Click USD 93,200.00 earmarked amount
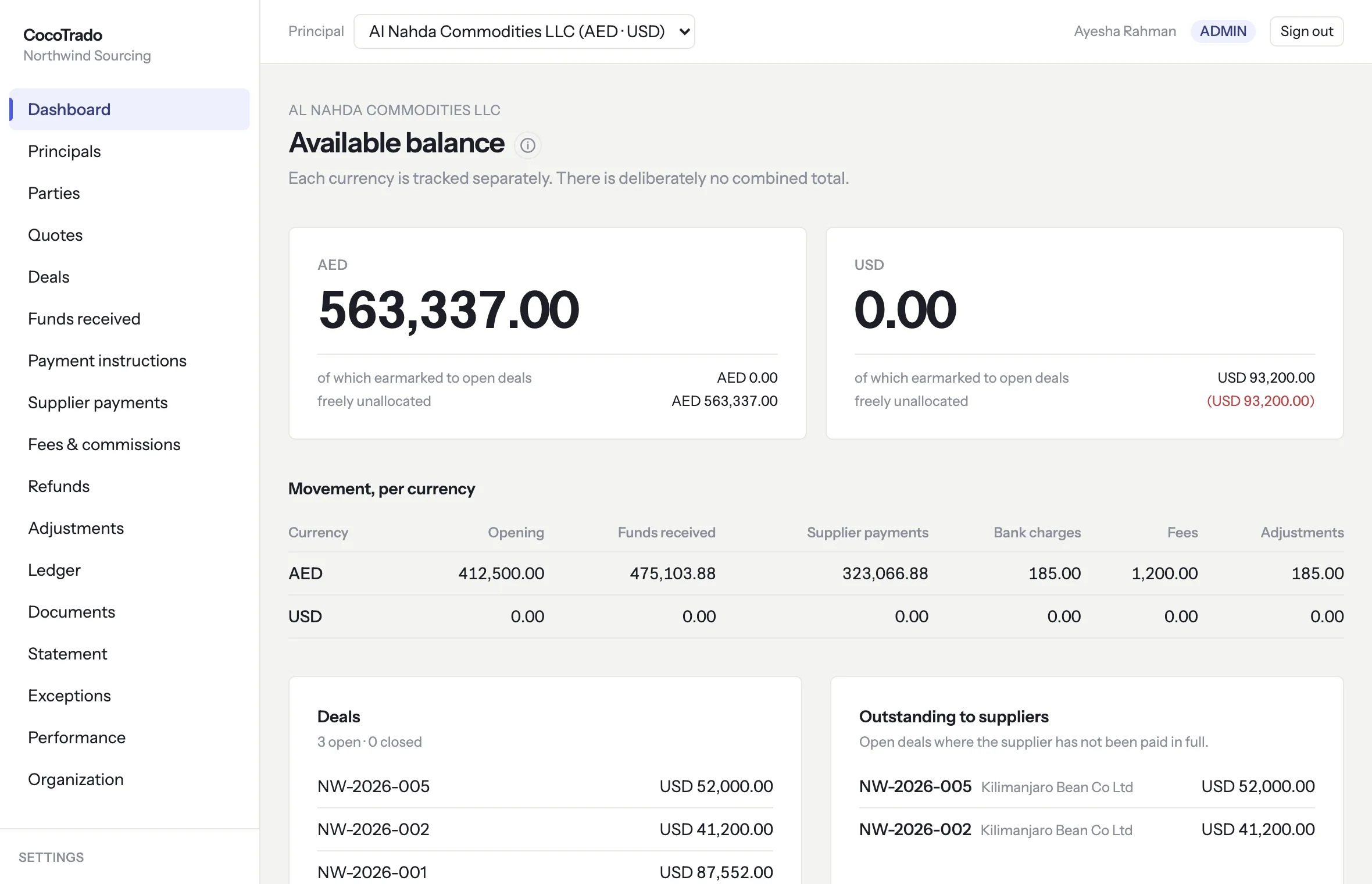This screenshot has width=1372, height=884. (x=1266, y=377)
